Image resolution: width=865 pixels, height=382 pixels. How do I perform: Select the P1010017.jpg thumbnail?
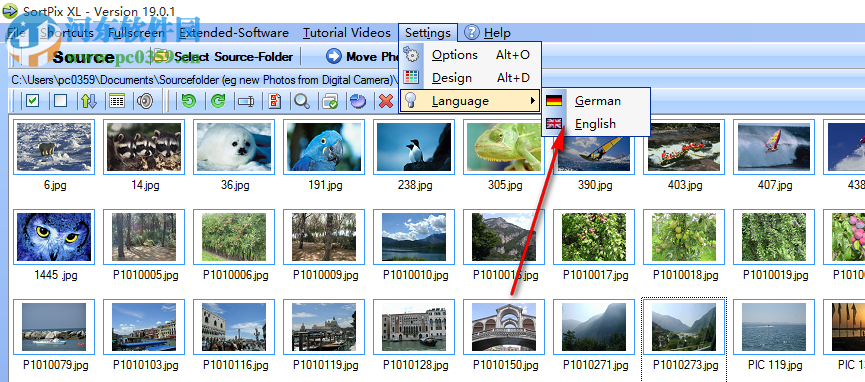click(x=594, y=237)
